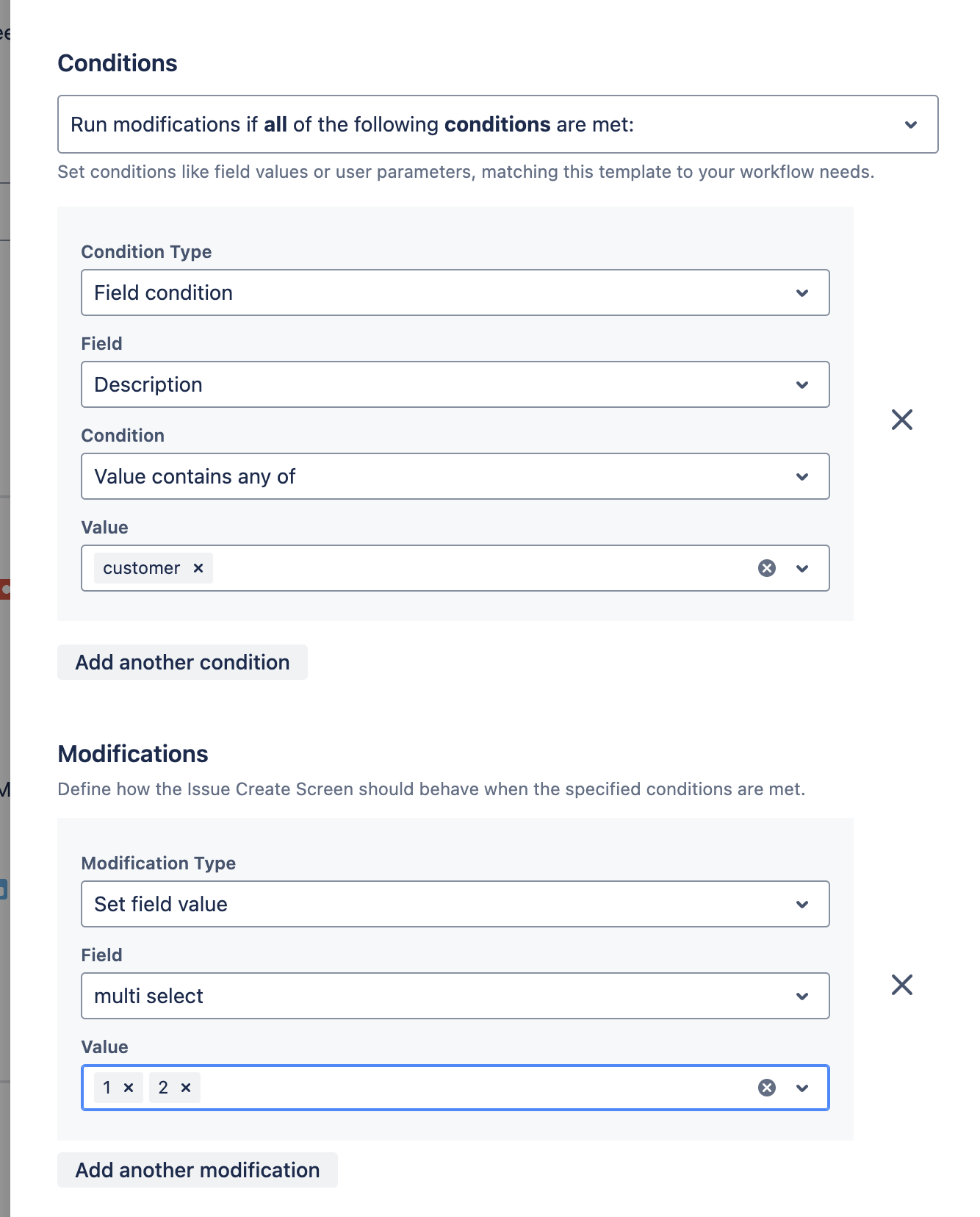This screenshot has height=1217, width=980.
Task: Remove the "2" tag from modification Value
Action: click(x=187, y=1088)
